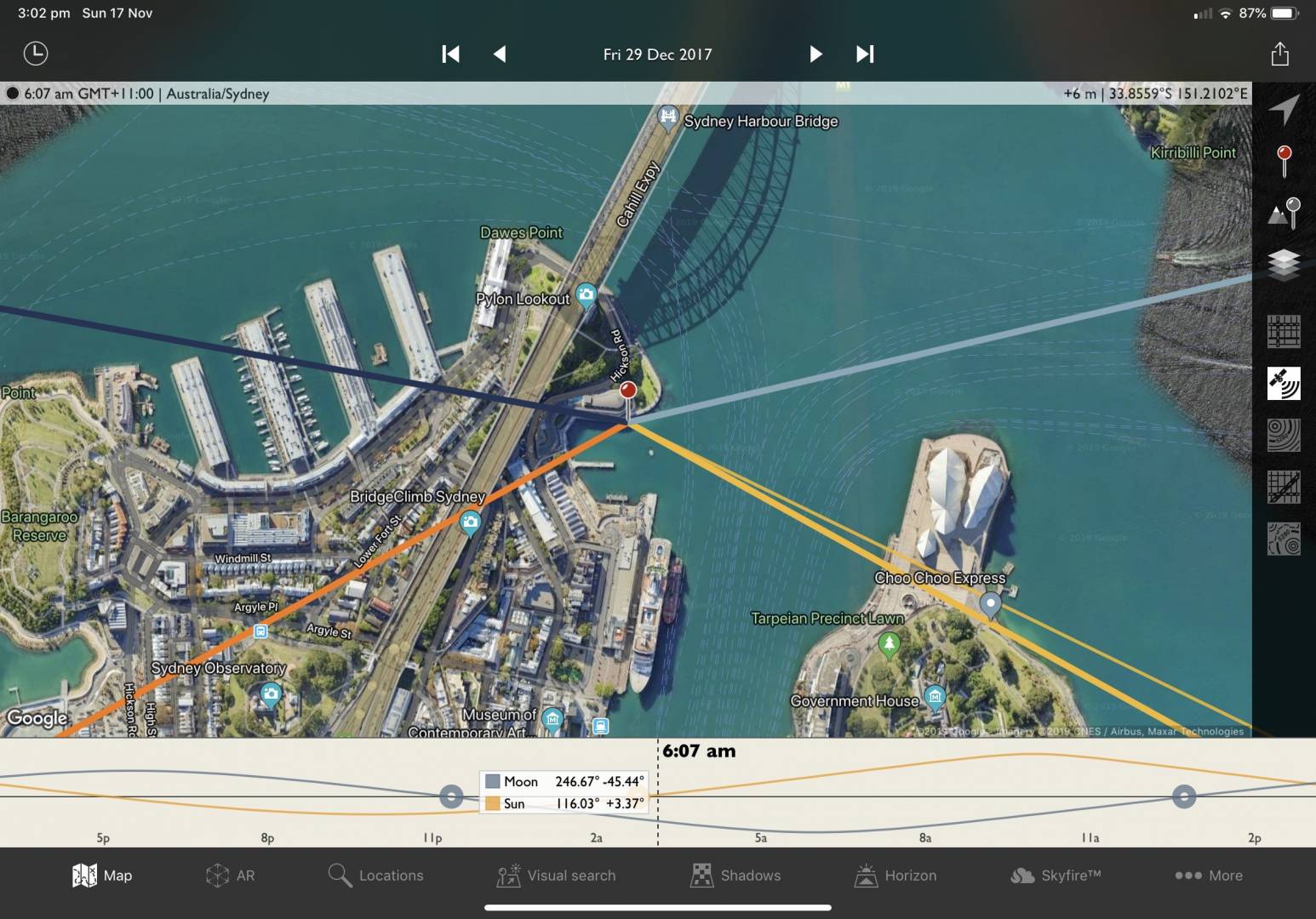Tap the 6:07 am time label on timeline
The height and width of the screenshot is (919, 1316).
(699, 751)
